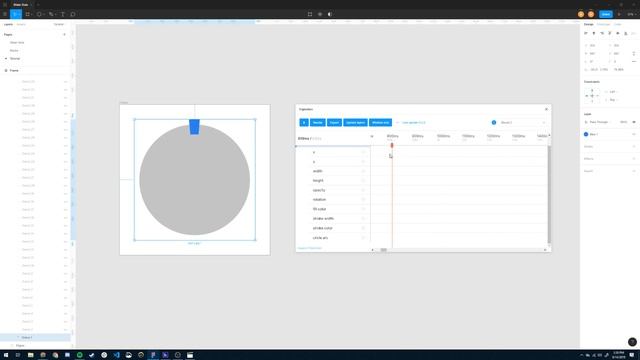This screenshot has width=640, height=360.
Task: Open the zoom level dropdown
Action: [x=631, y=14]
